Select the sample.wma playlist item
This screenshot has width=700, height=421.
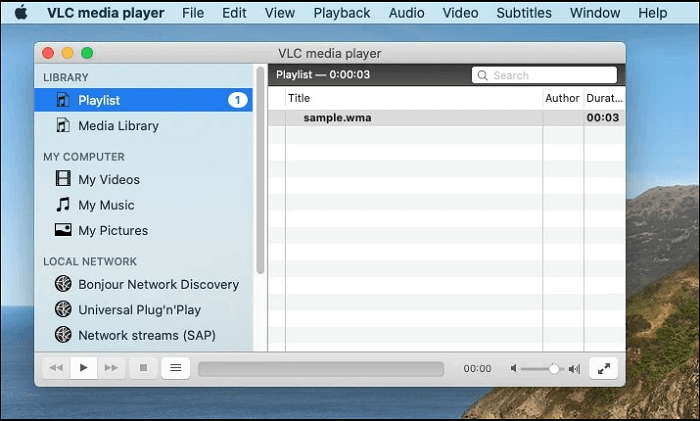[x=336, y=117]
